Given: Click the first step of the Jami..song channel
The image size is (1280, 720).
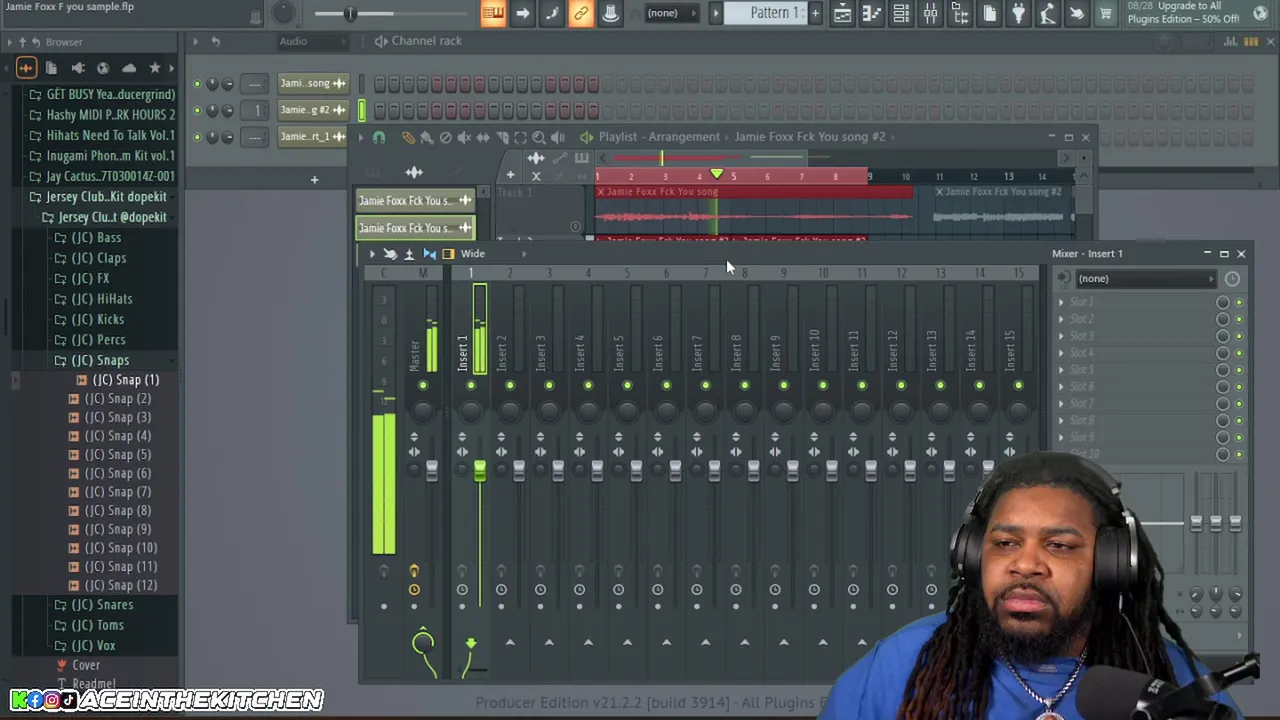Looking at the screenshot, I should [x=380, y=84].
